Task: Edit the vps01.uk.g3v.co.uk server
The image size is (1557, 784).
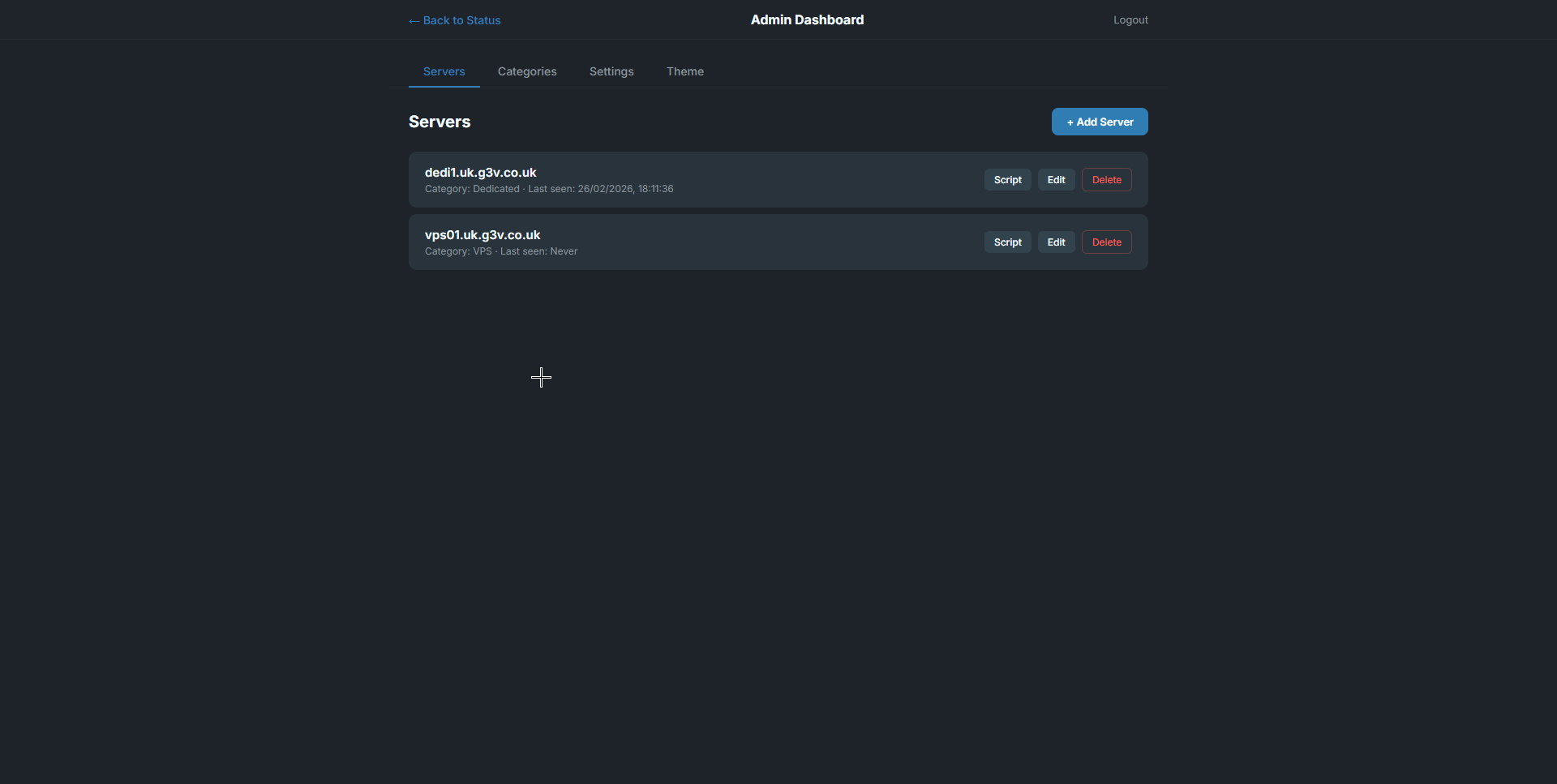Action: click(x=1056, y=242)
